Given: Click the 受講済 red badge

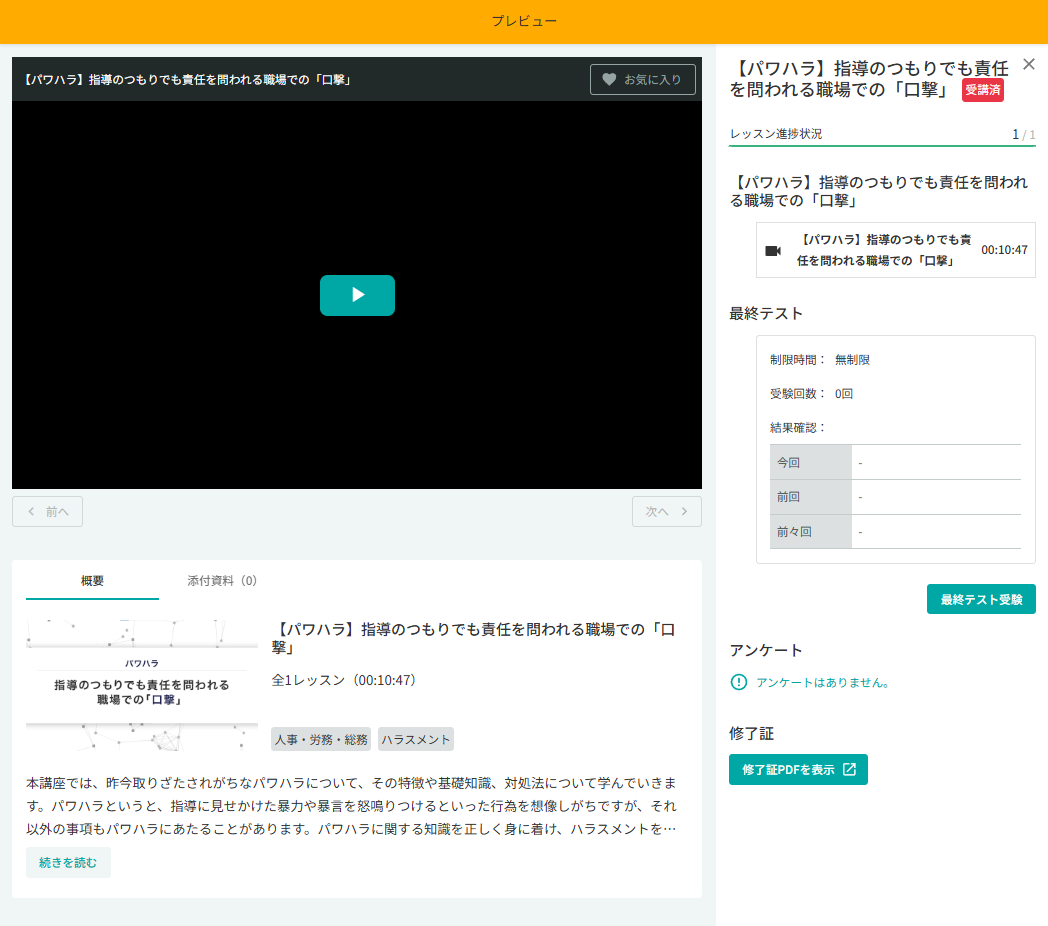Looking at the screenshot, I should (x=982, y=90).
